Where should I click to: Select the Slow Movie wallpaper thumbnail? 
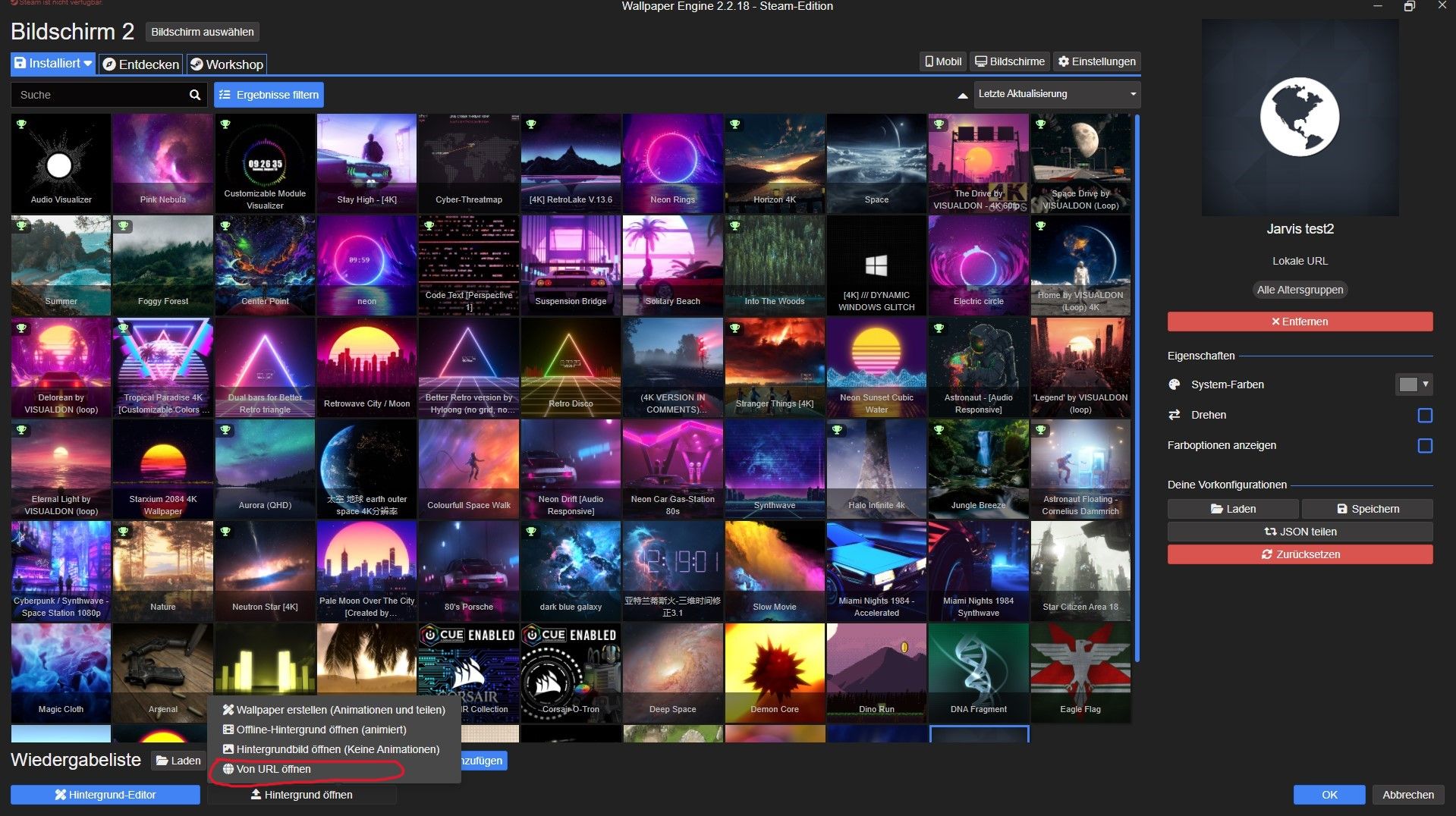[775, 570]
